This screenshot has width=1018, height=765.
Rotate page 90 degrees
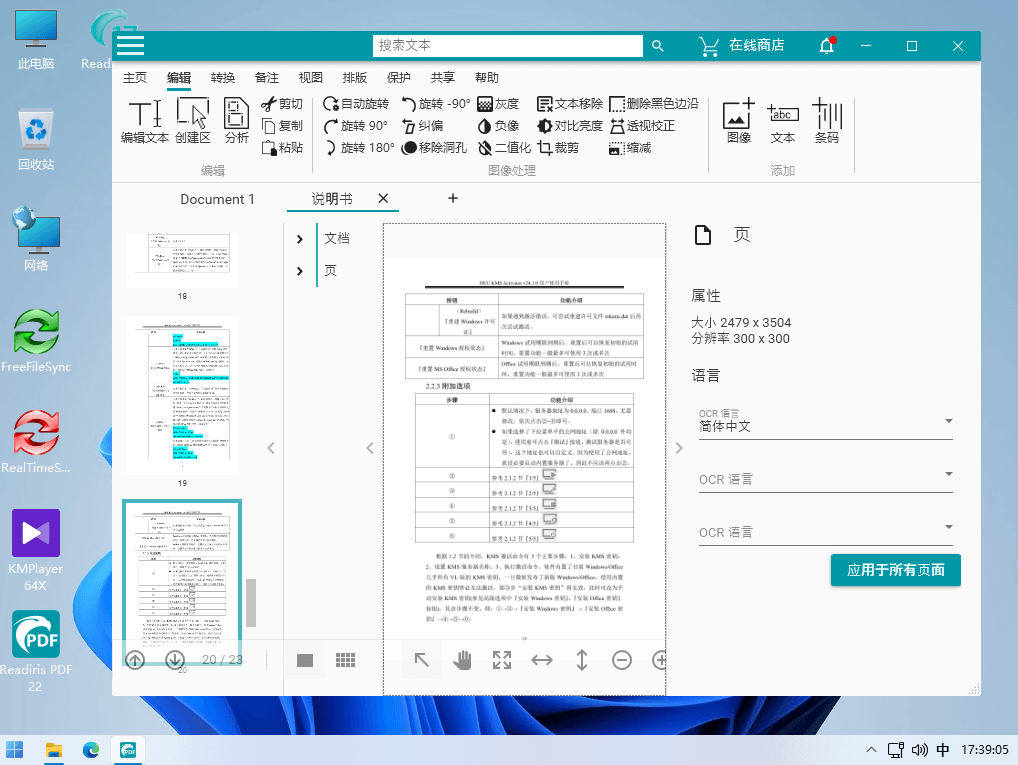coord(356,126)
